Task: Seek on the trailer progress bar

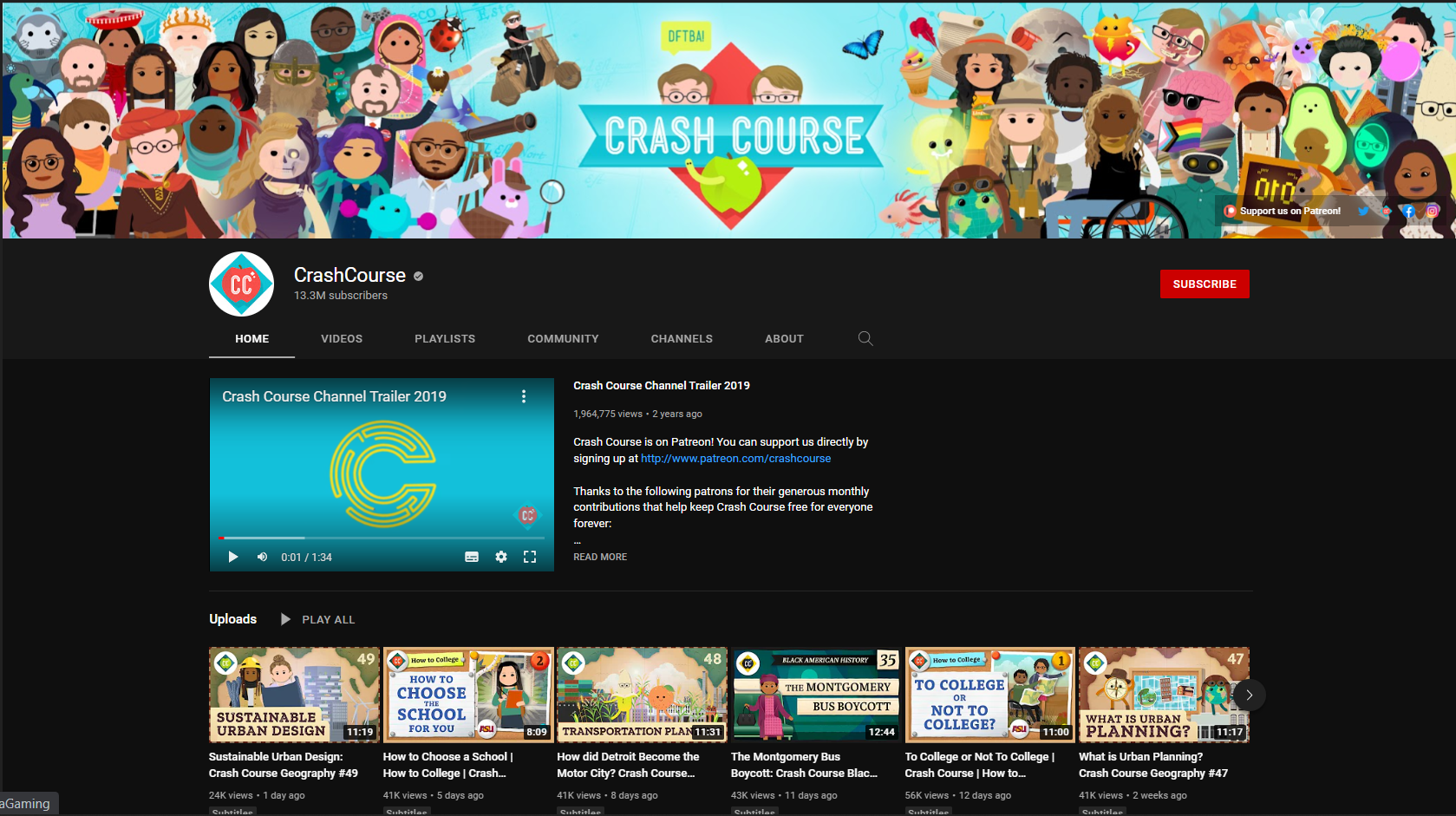Action: pyautogui.click(x=382, y=538)
